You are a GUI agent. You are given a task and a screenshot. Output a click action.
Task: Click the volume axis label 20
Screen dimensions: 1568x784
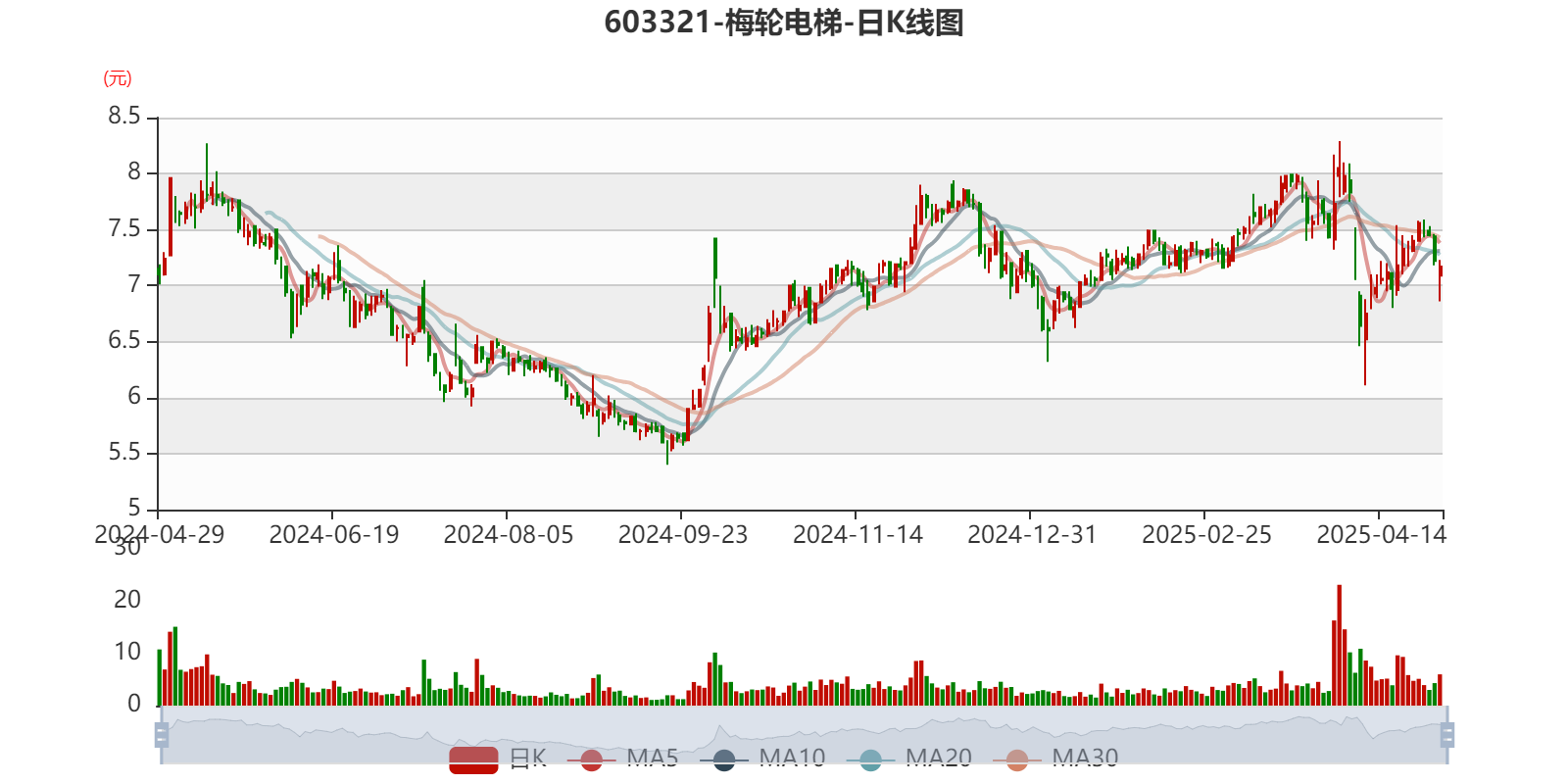pyautogui.click(x=127, y=599)
